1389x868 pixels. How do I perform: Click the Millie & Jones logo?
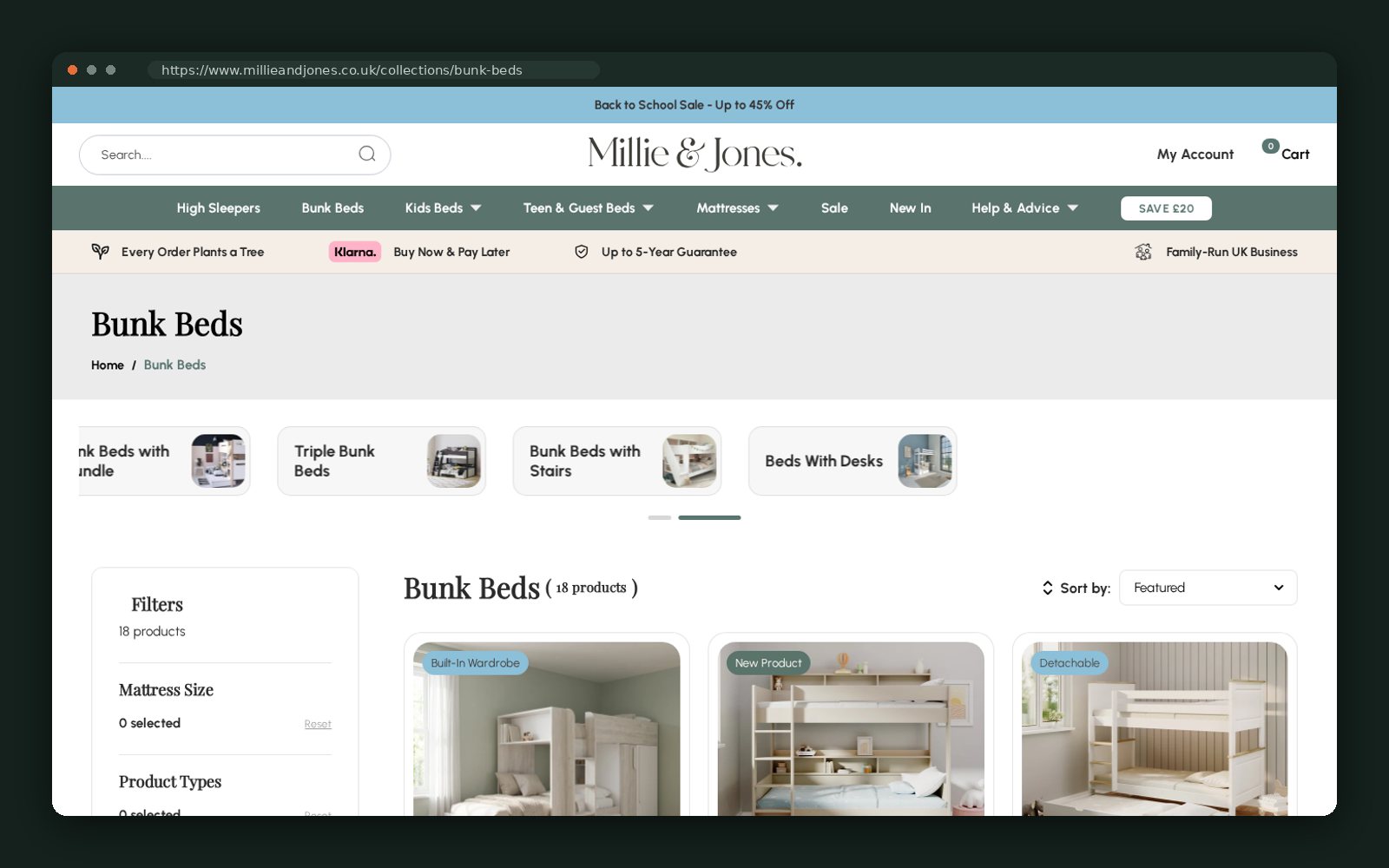[x=694, y=154]
